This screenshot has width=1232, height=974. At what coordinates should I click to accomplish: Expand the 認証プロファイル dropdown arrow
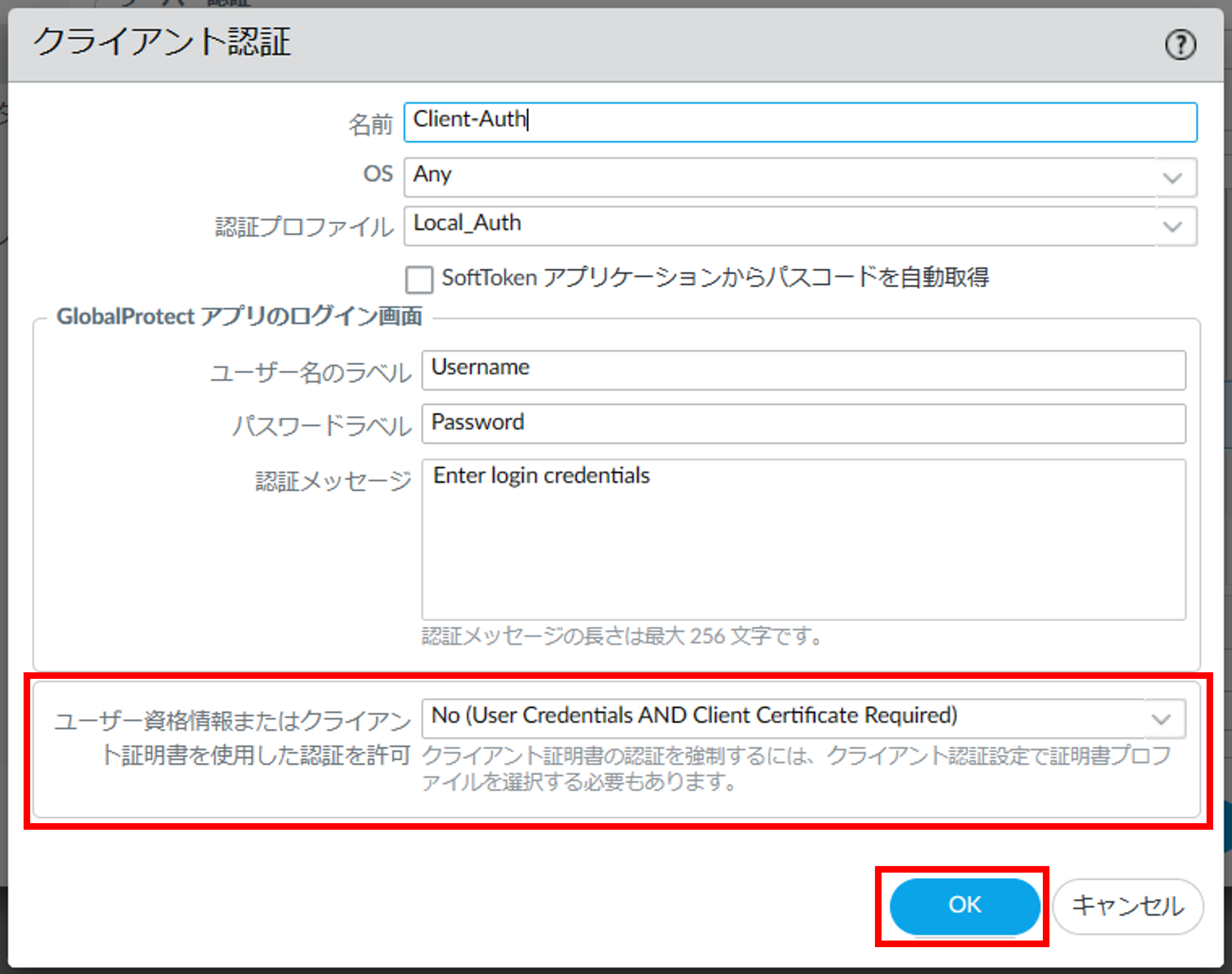[x=1172, y=227]
